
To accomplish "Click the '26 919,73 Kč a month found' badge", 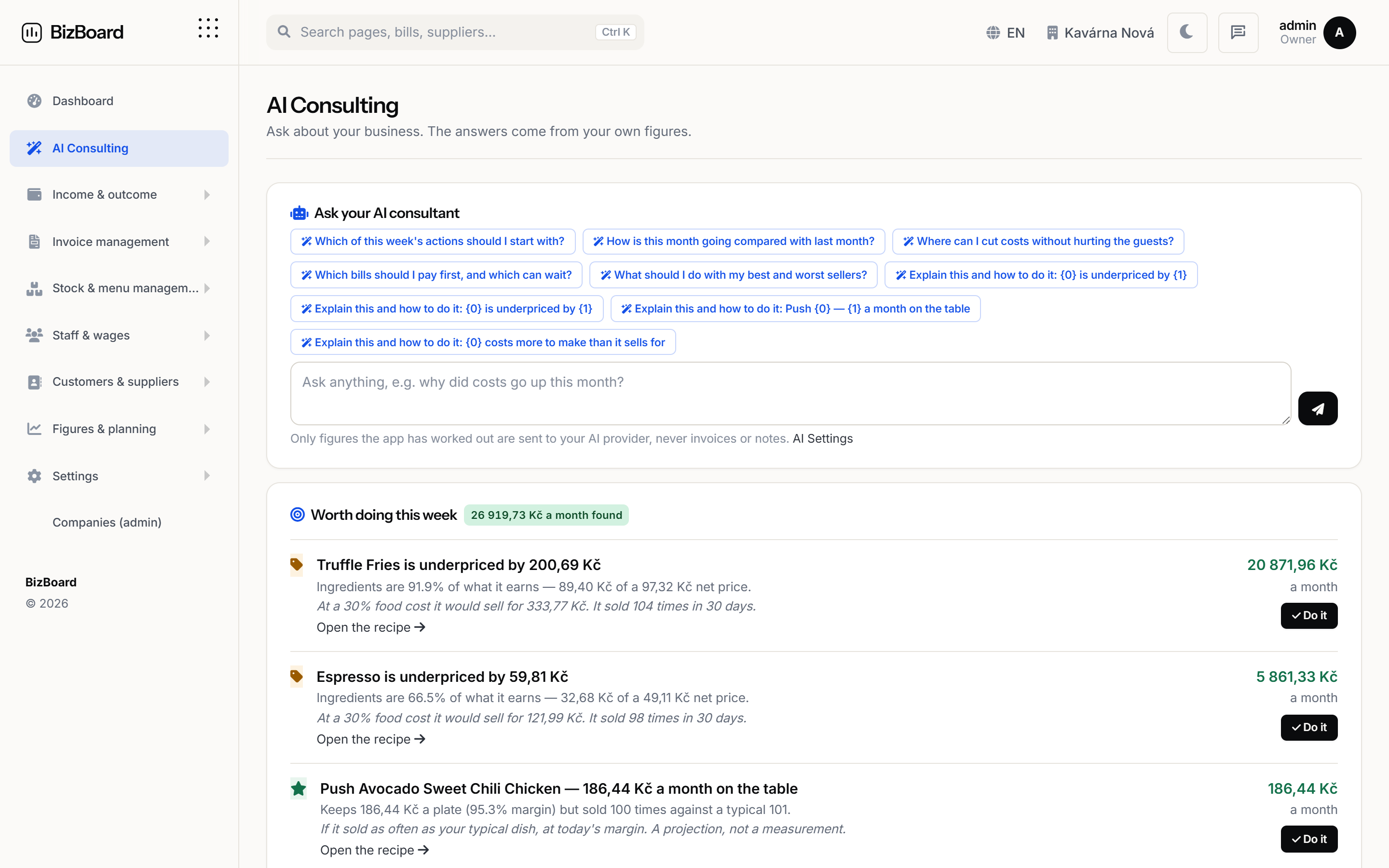I will click(546, 515).
